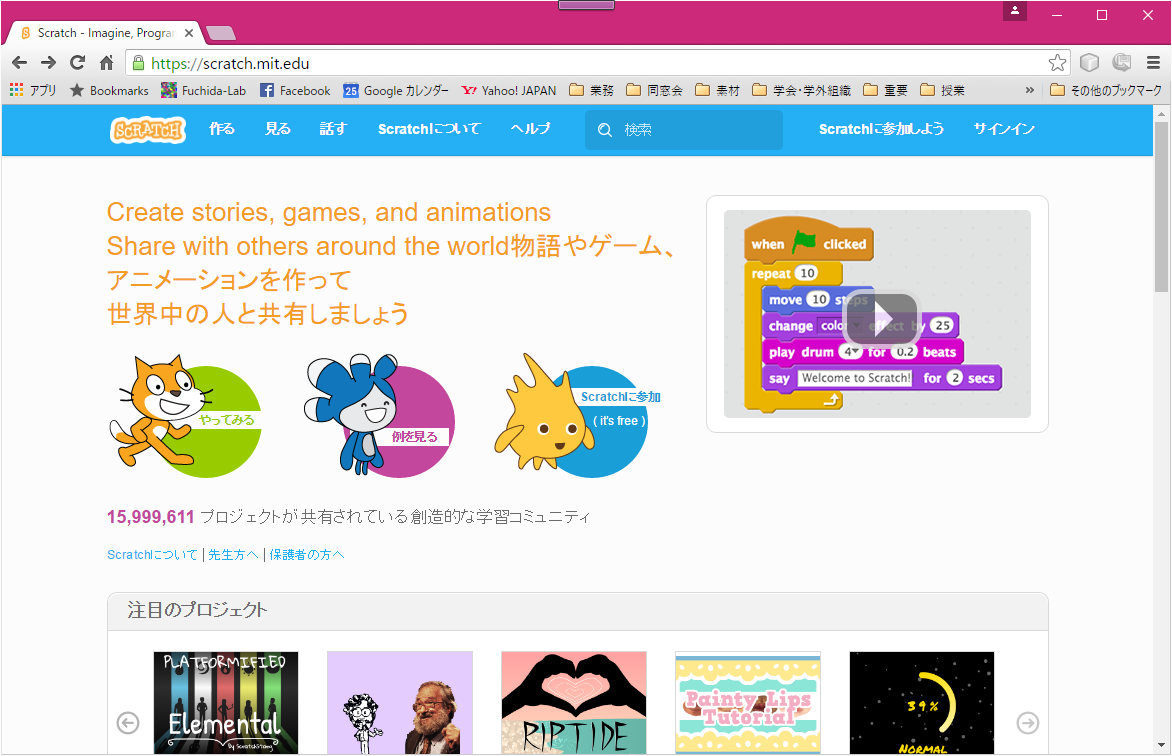The height and width of the screenshot is (756, 1172).
Task: Click the Scratch search input field
Action: click(x=695, y=130)
